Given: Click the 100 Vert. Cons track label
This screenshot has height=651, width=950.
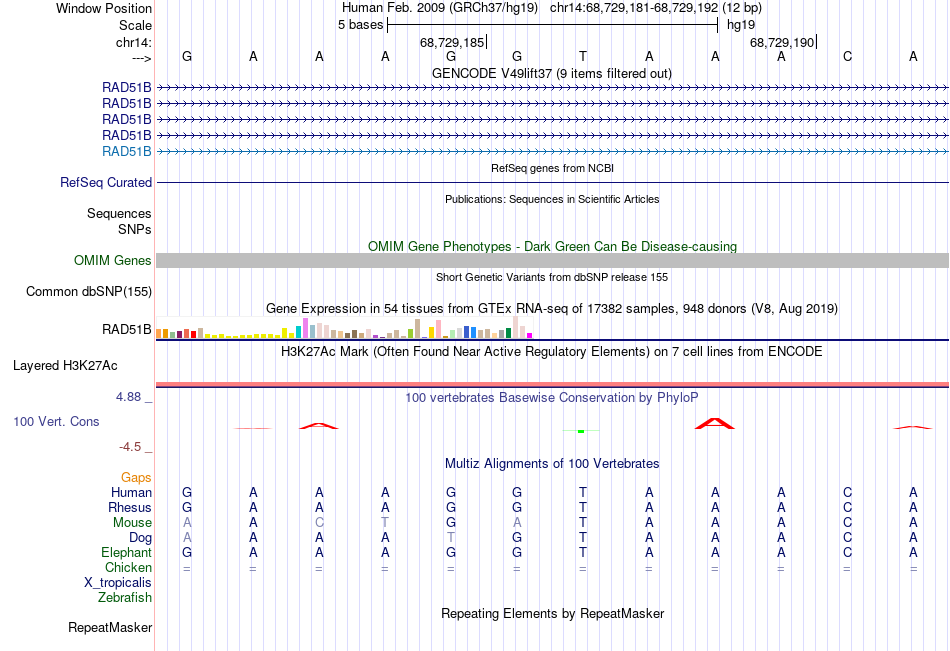Looking at the screenshot, I should (56, 421).
